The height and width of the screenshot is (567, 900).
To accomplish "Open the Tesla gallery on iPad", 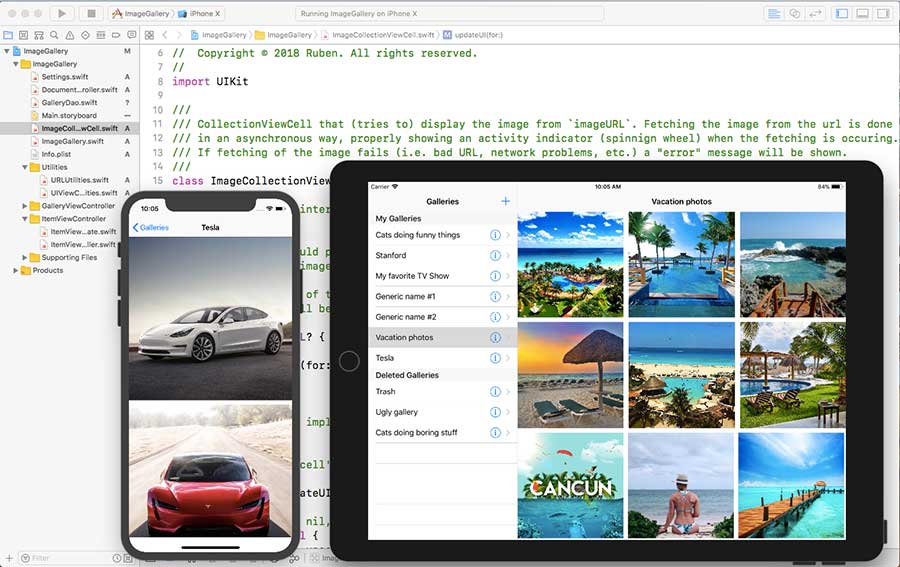I will [442, 358].
